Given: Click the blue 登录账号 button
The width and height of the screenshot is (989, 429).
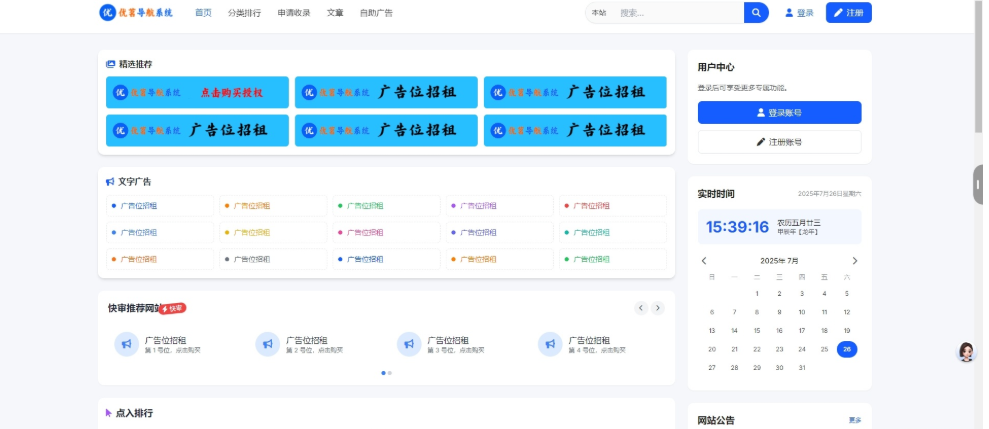Looking at the screenshot, I should 779,113.
